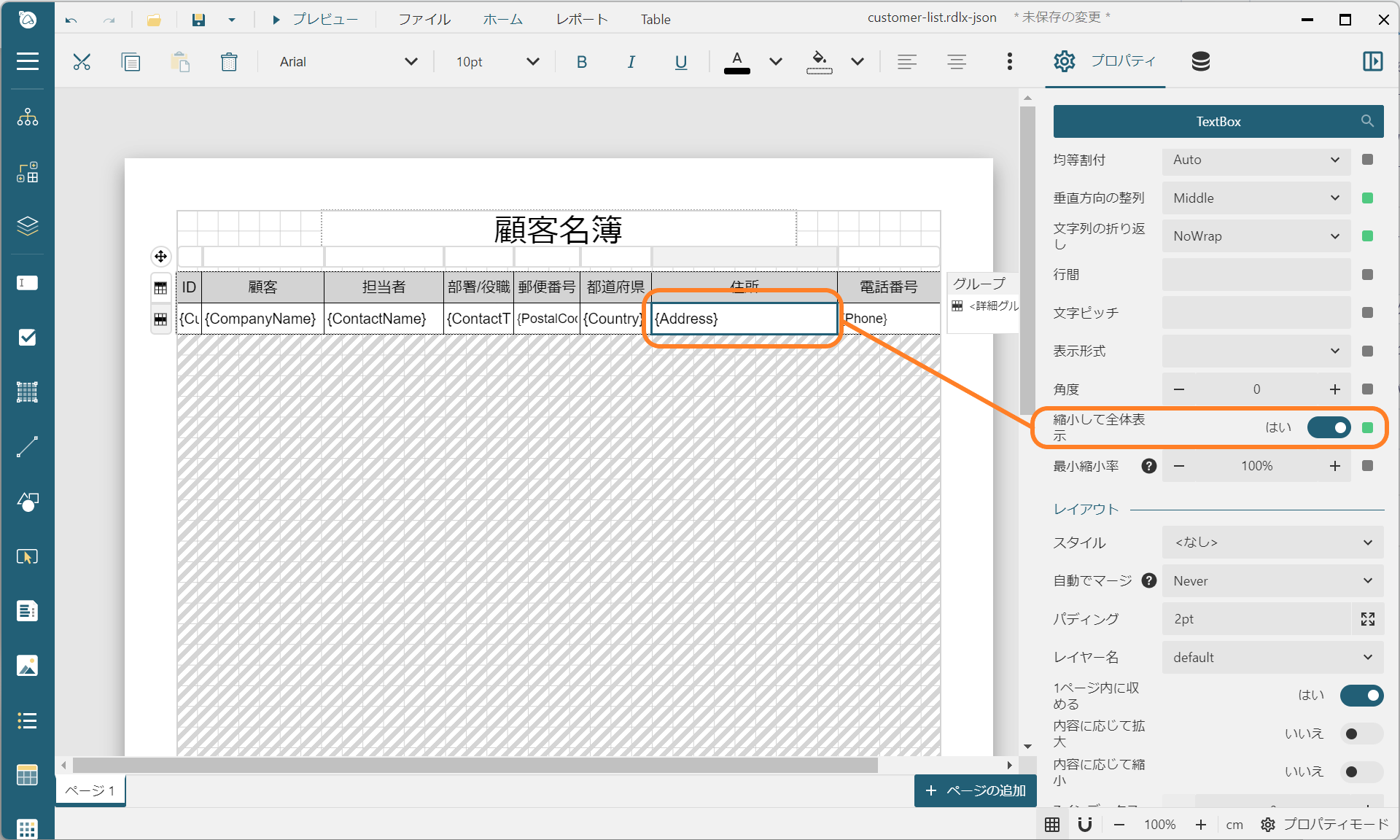Open the 表示形式 dropdown

point(1256,351)
